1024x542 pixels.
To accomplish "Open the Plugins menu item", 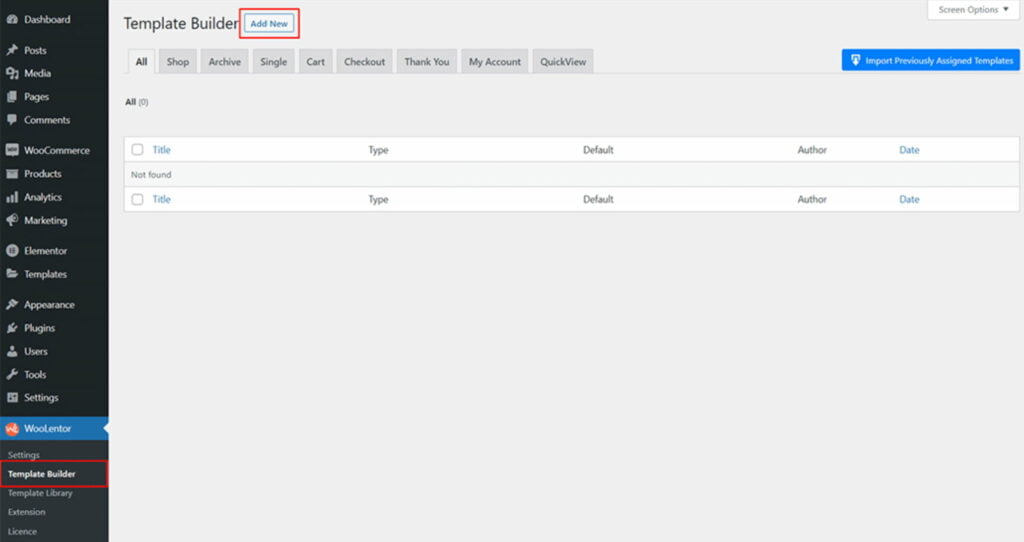I will coord(54,328).
